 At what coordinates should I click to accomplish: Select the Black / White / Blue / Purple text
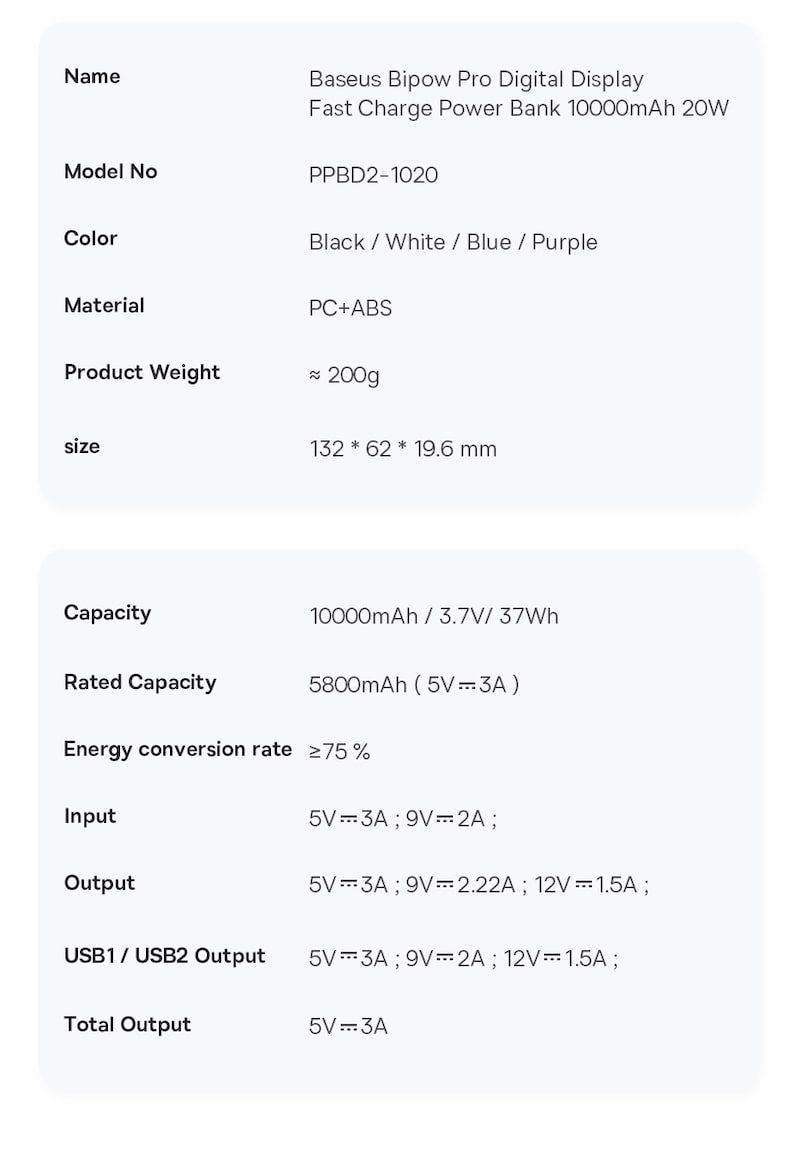click(453, 242)
